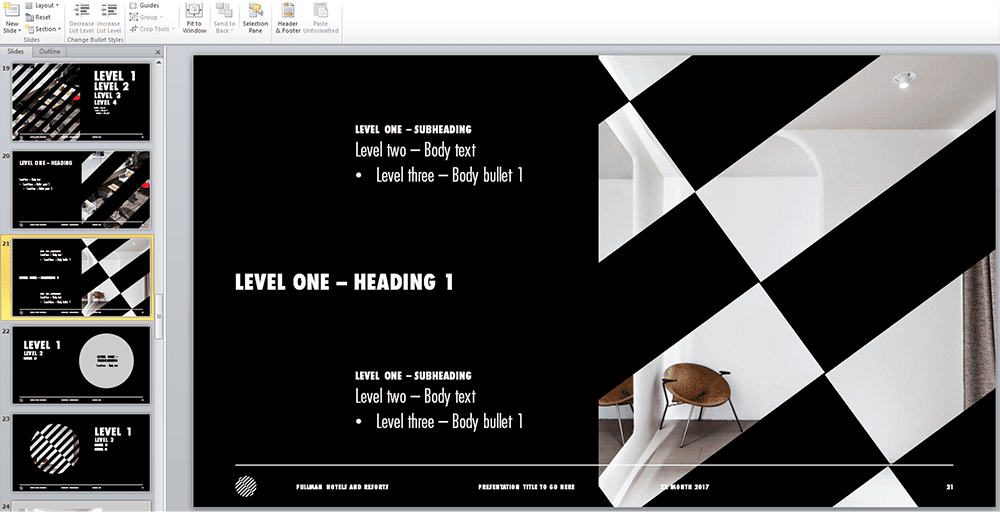Click the slide number 21 in footer
Screen dimensions: 1000x514
950,487
